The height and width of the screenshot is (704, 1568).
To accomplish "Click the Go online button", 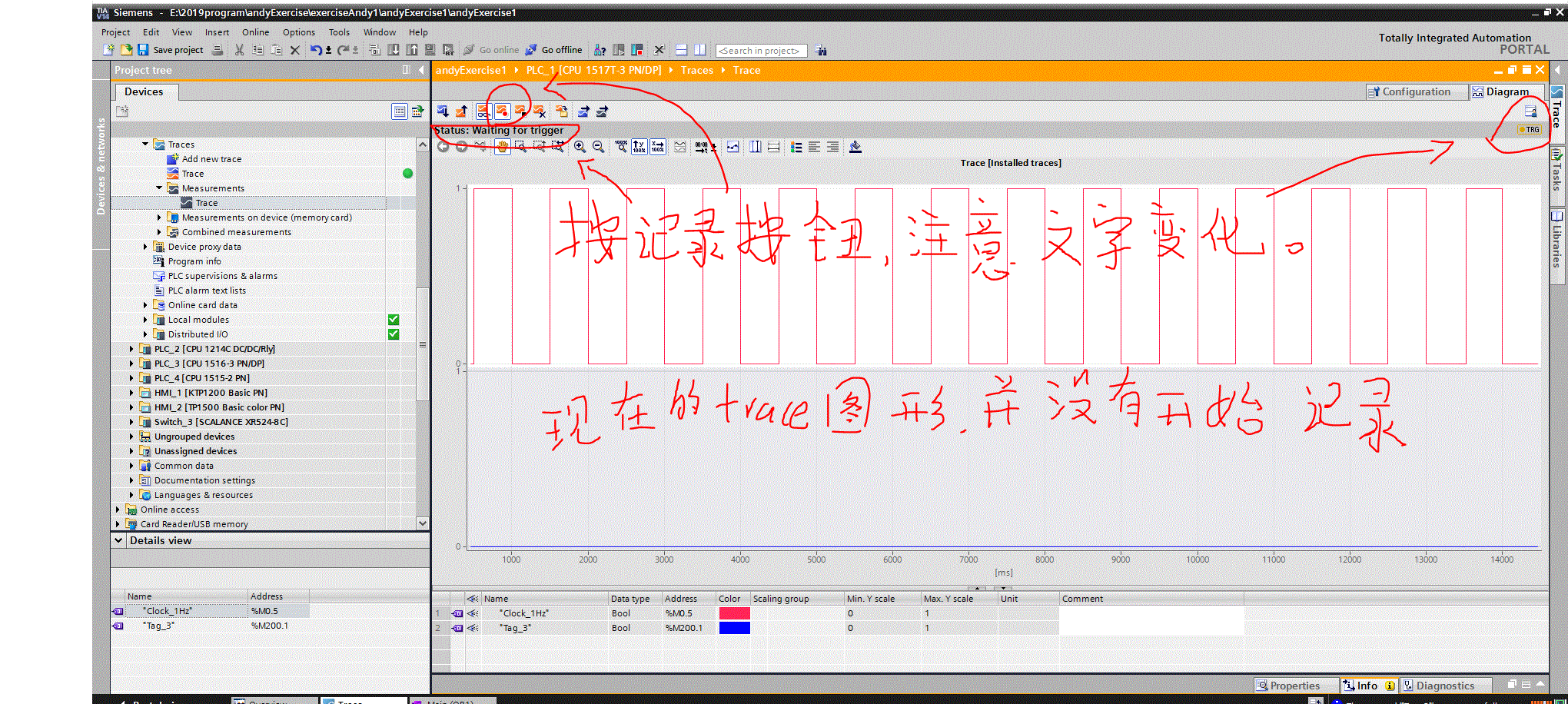I will 491,50.
